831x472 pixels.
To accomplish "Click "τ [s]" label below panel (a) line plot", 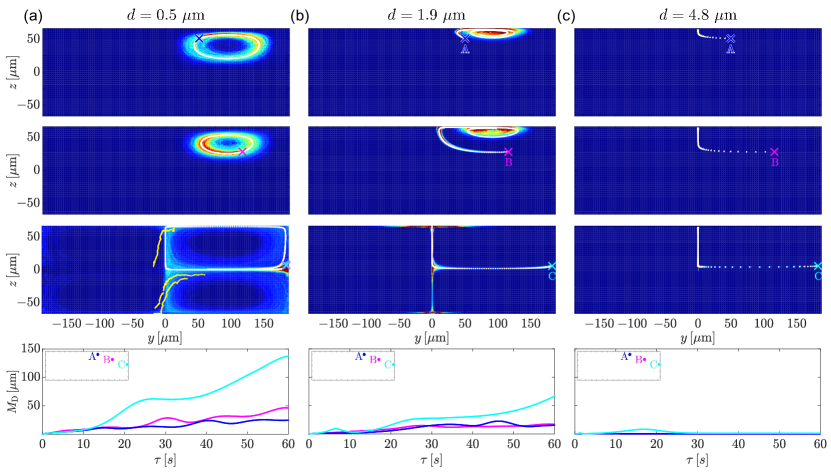I will click(165, 460).
